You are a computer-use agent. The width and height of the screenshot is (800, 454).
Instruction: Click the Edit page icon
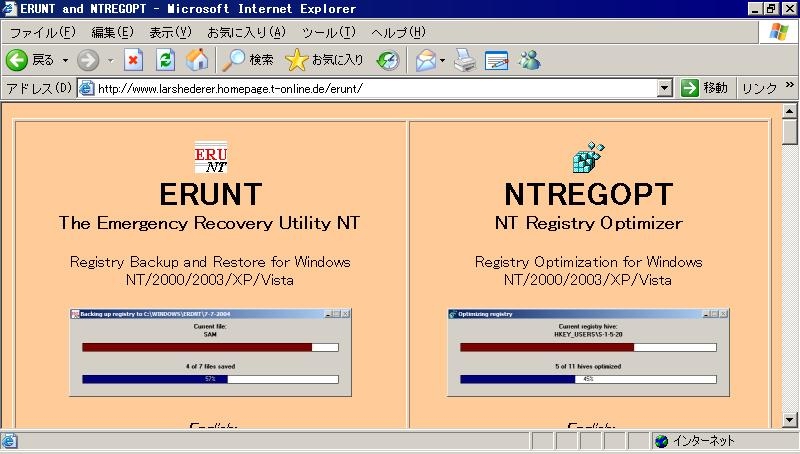496,60
